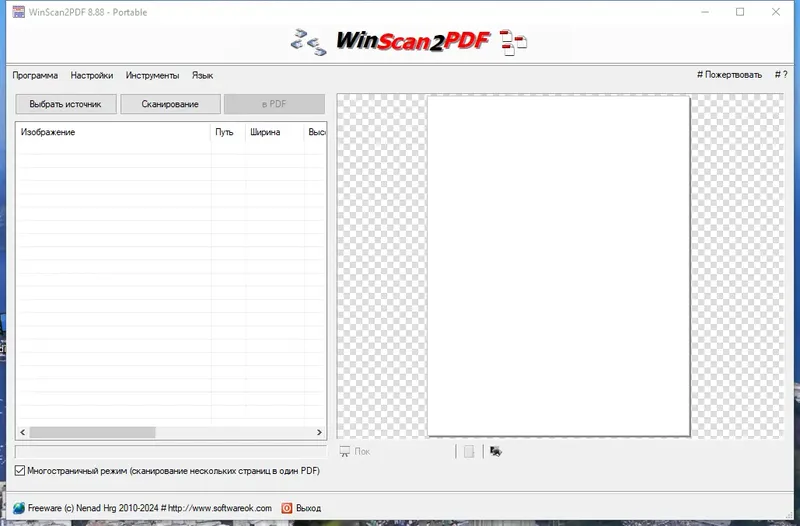The width and height of the screenshot is (800, 526).
Task: Open the Язык menu
Action: [x=203, y=76]
